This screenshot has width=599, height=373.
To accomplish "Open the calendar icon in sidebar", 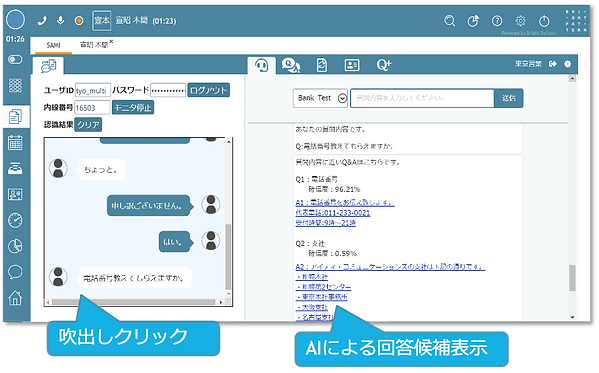I will 15,143.
